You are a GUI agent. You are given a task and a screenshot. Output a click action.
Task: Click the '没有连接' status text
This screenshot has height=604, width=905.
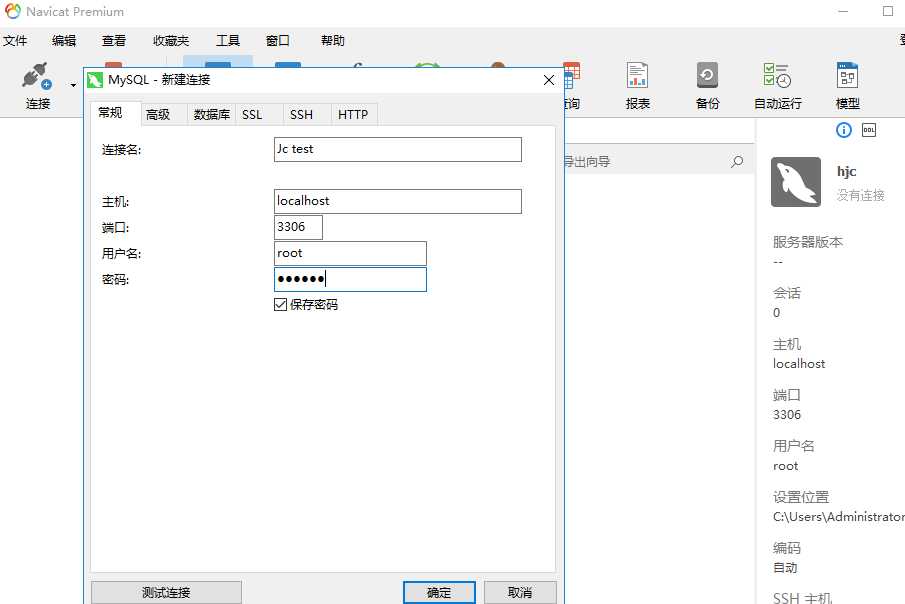coord(861,195)
